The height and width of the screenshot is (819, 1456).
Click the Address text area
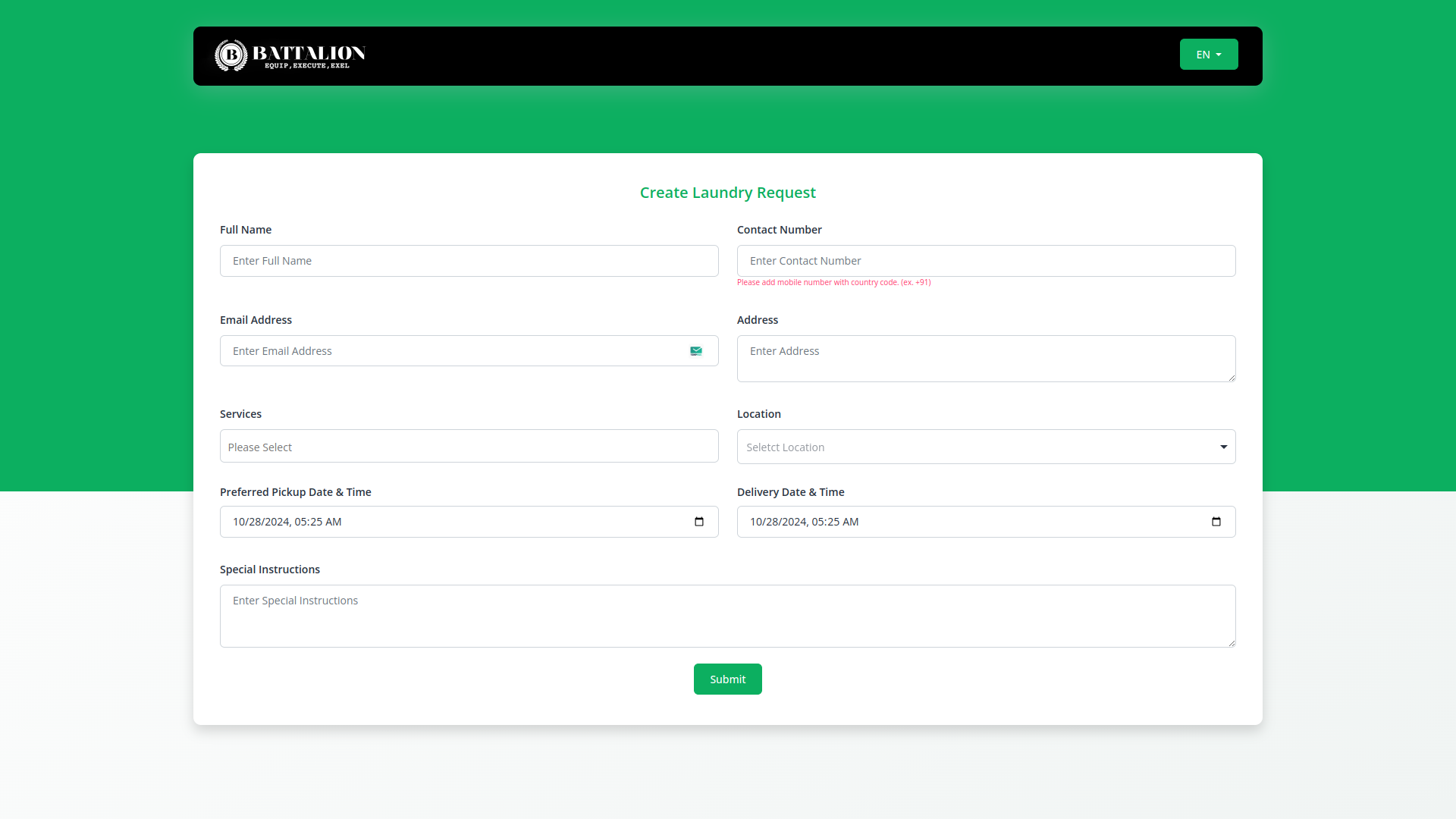pyautogui.click(x=986, y=359)
